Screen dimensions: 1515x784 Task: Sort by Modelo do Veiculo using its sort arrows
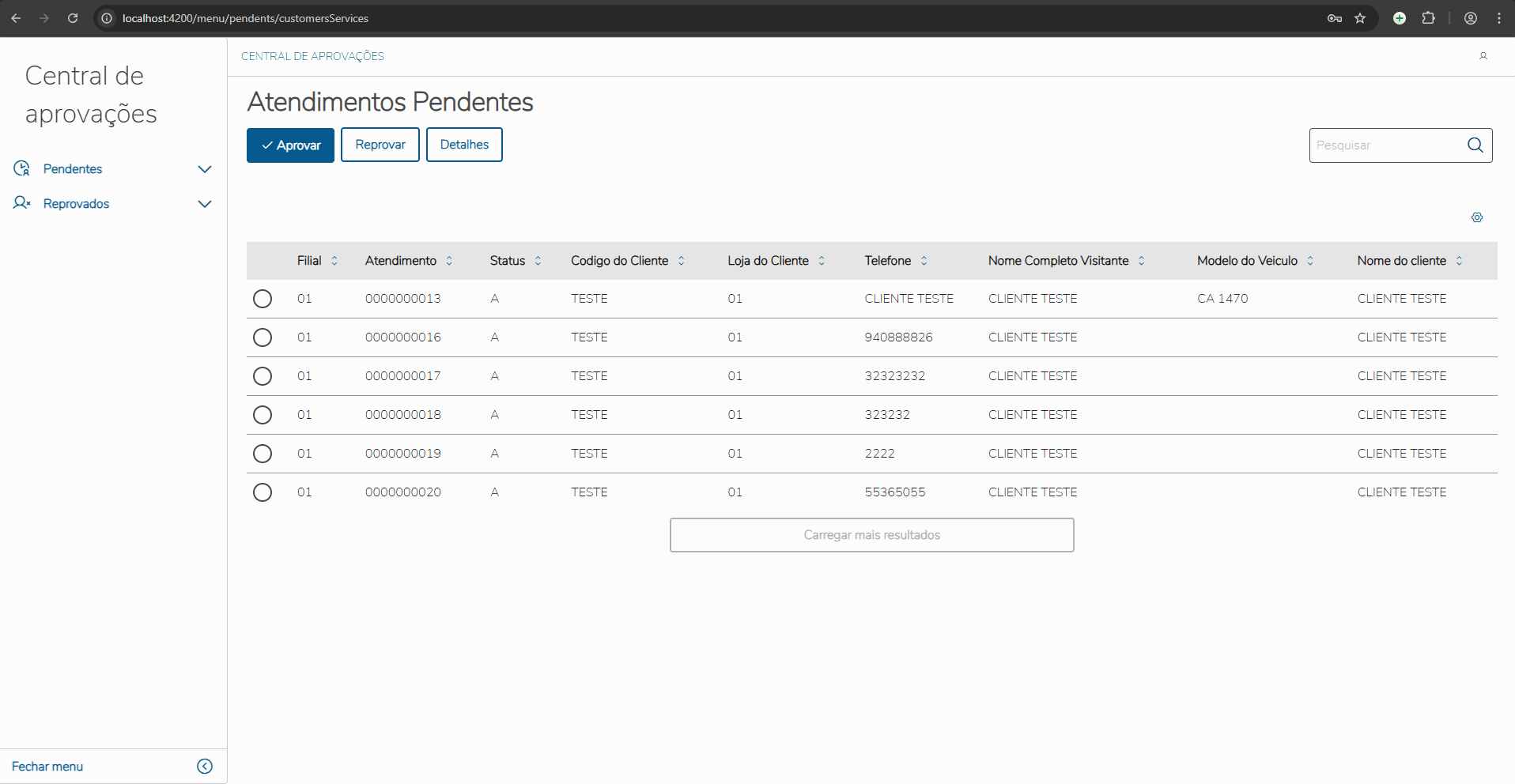[x=1310, y=261]
